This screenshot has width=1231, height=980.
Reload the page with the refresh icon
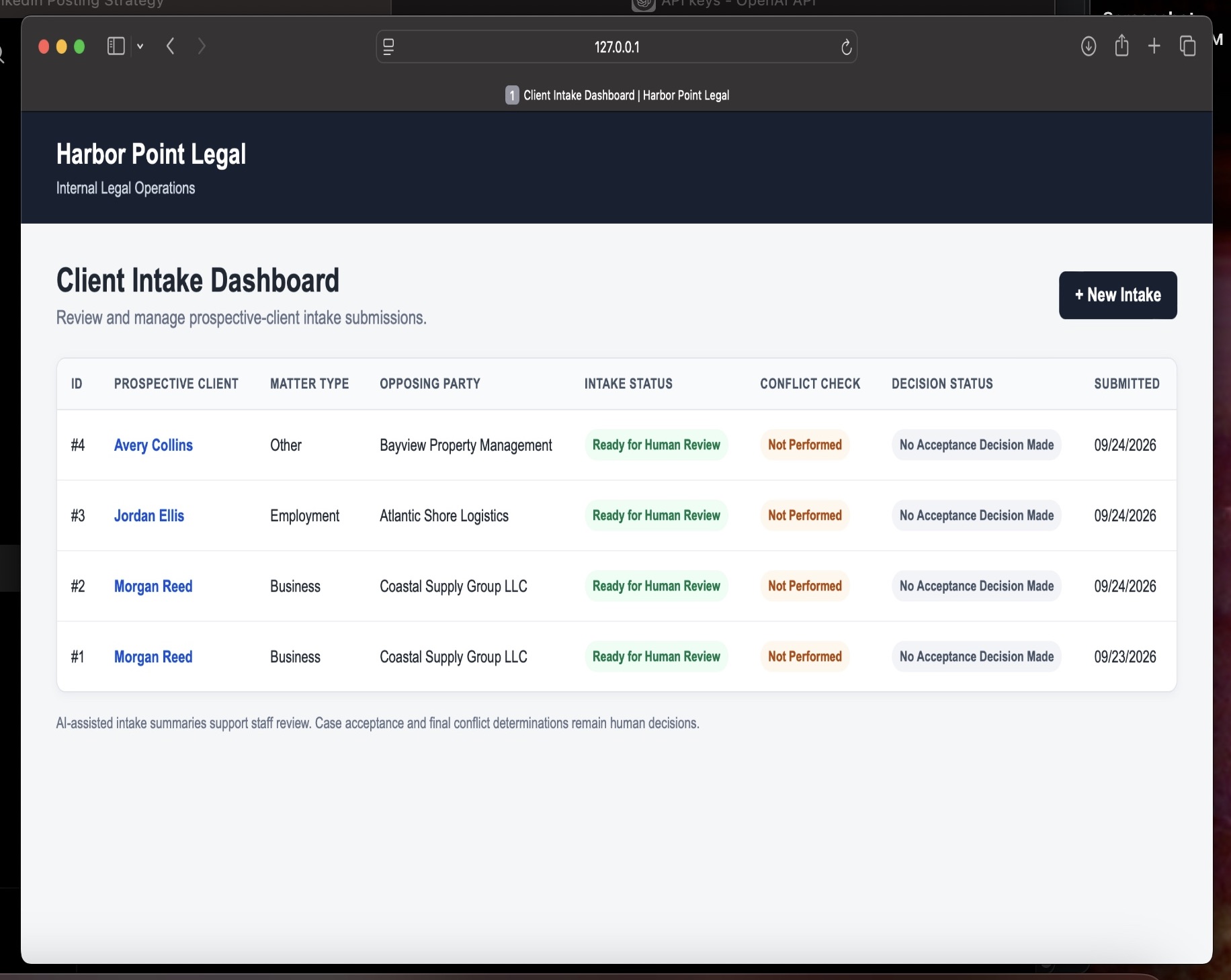[847, 47]
